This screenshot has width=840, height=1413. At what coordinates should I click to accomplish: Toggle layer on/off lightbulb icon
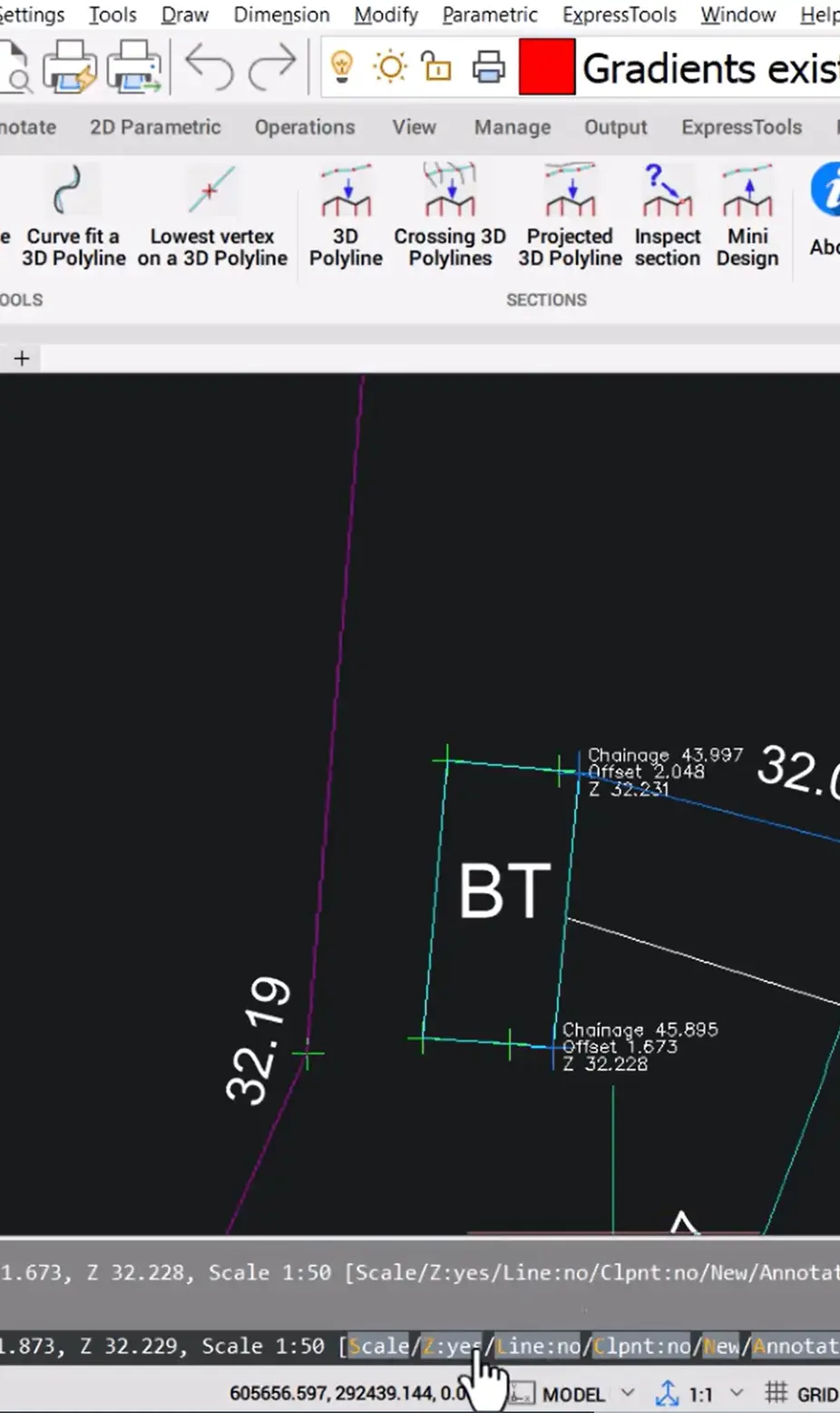coord(341,67)
